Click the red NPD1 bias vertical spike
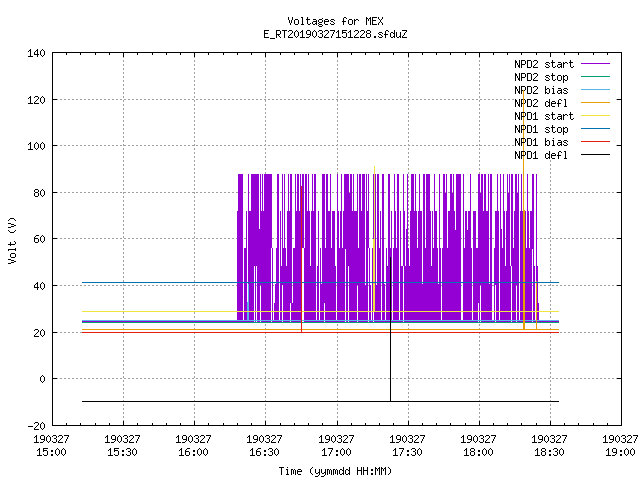Screen dimensions: 640x480 pyautogui.click(x=302, y=259)
